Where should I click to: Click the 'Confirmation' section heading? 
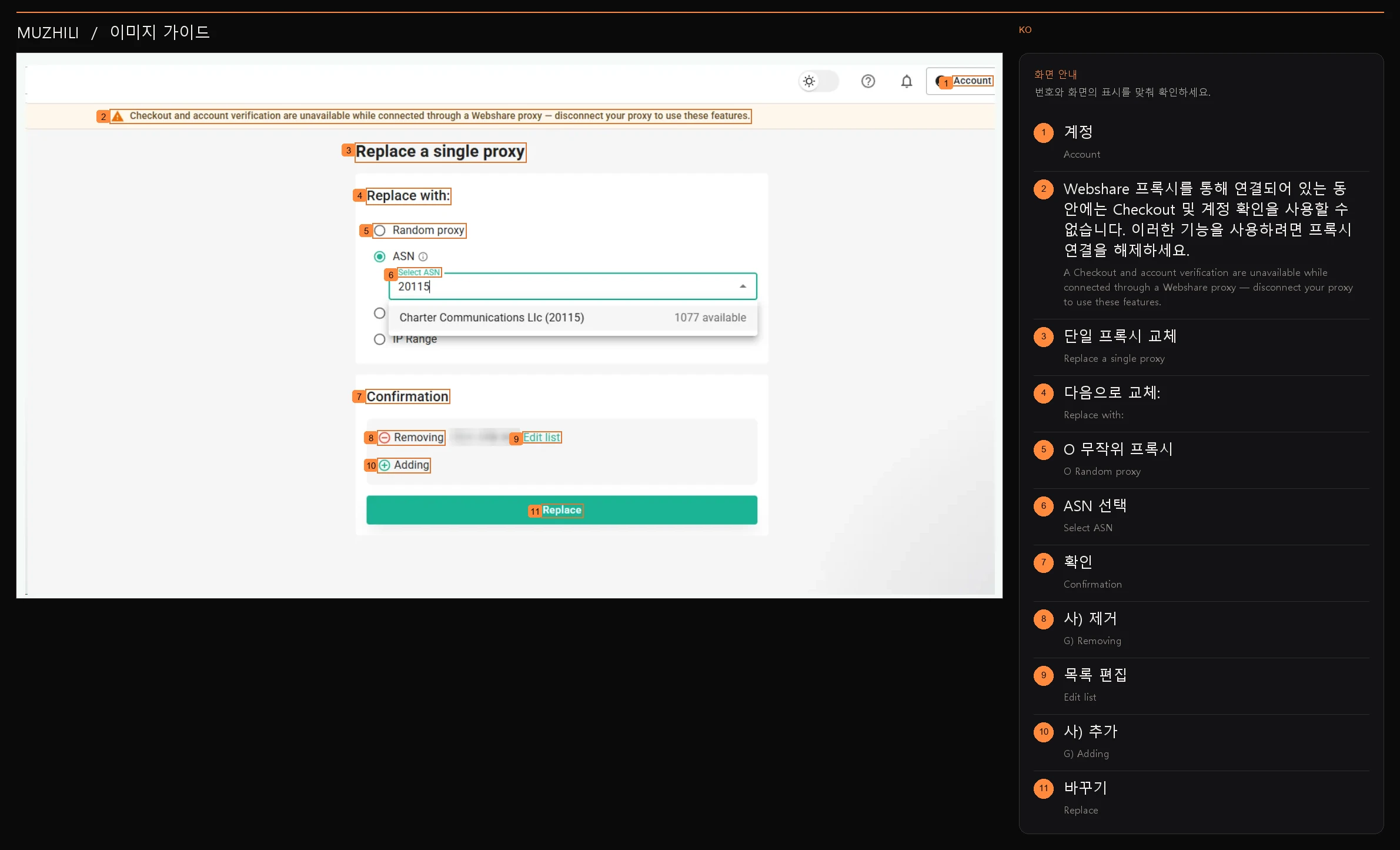pyautogui.click(x=407, y=397)
